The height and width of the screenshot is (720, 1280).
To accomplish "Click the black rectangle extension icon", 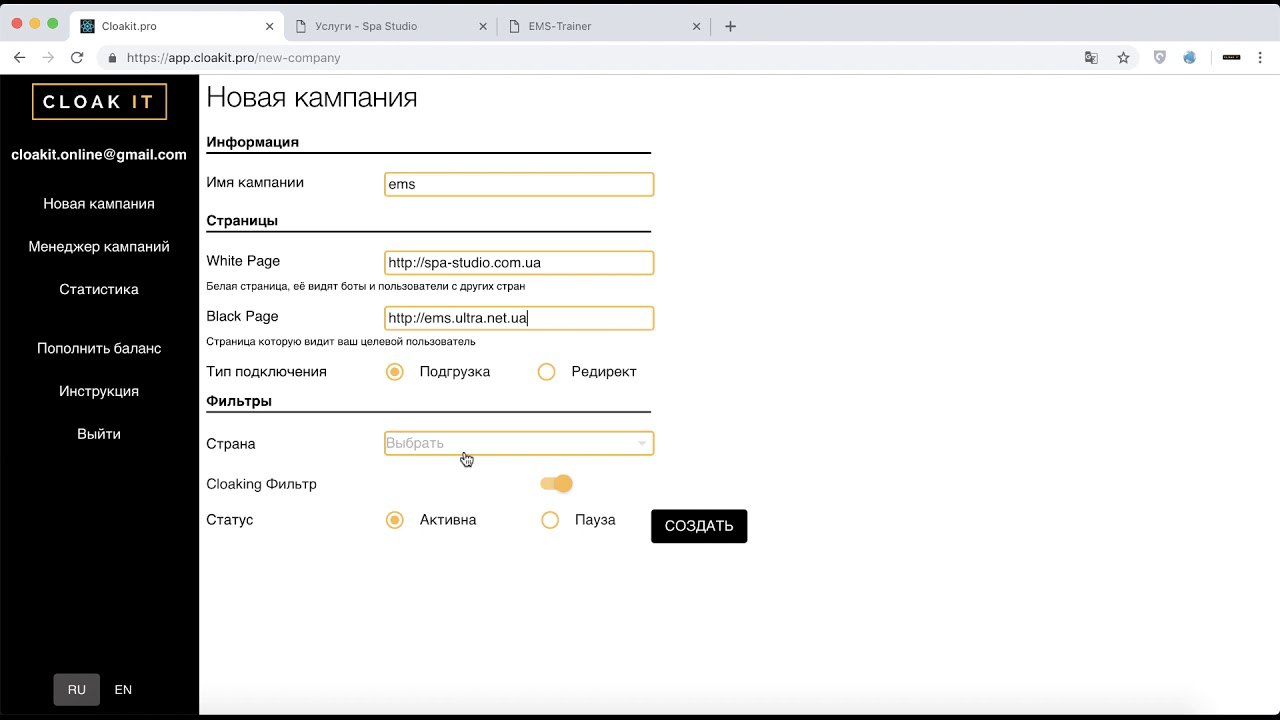I will (x=1232, y=58).
